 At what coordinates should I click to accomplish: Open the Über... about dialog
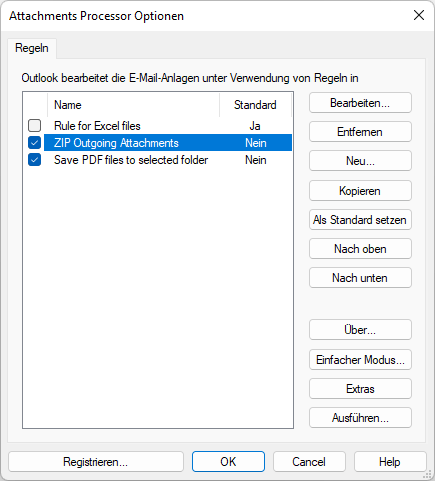point(360,330)
